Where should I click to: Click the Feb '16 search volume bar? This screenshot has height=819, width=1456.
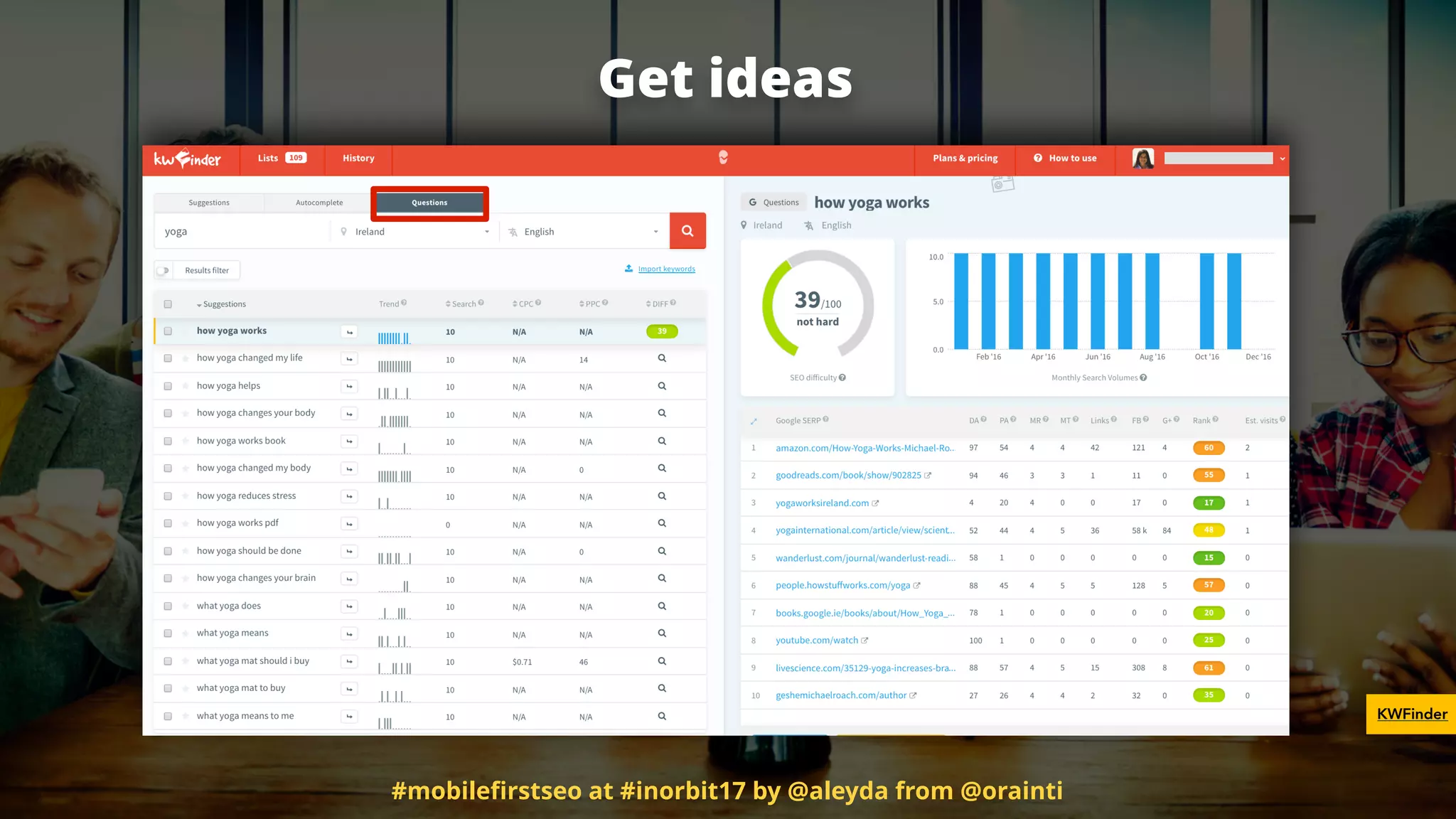(x=988, y=301)
